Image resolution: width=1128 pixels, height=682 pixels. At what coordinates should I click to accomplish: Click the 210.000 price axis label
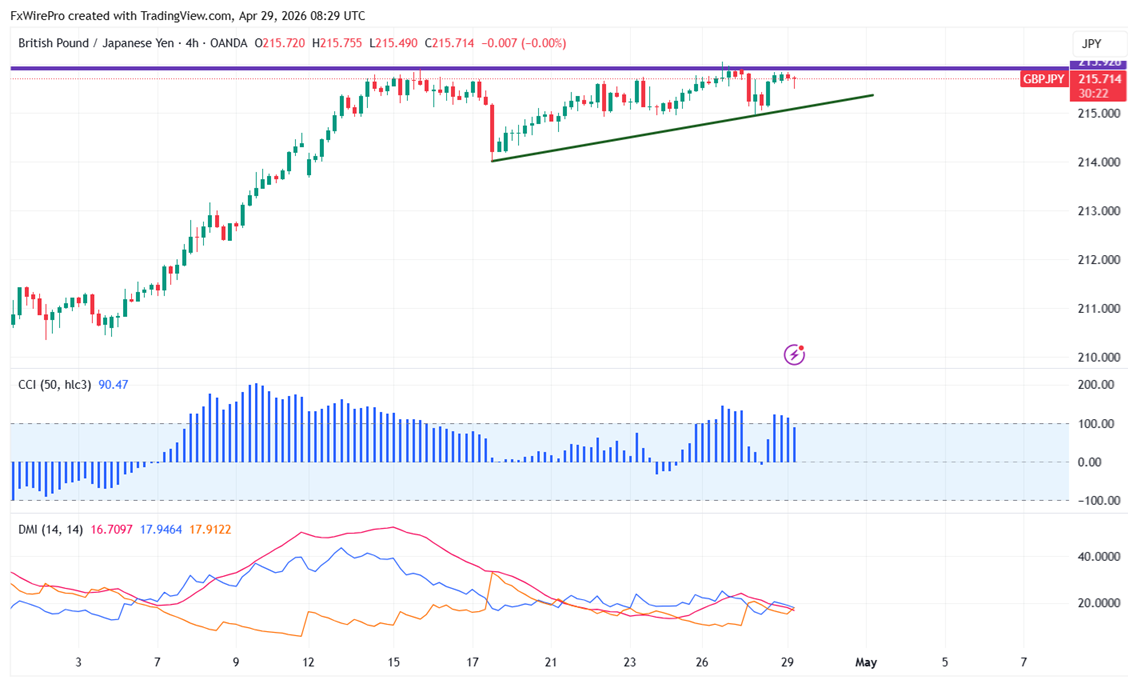[1096, 357]
